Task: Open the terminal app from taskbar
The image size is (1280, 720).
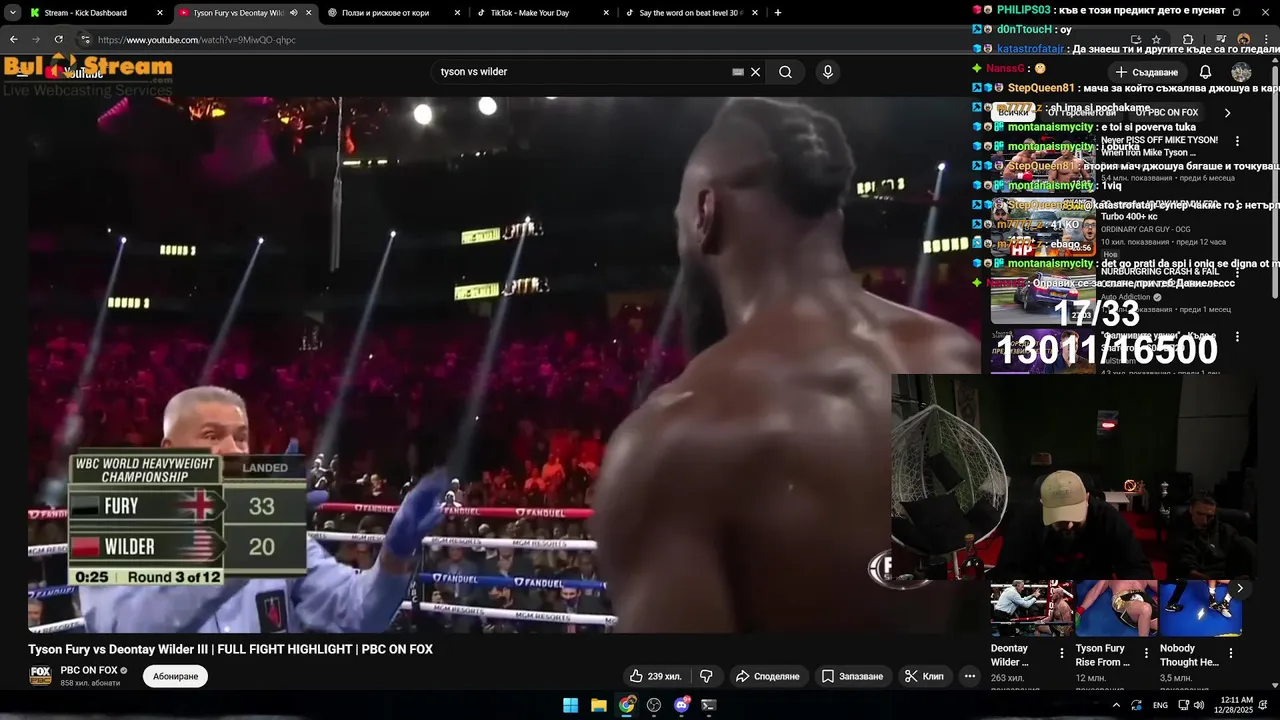Action: (x=709, y=705)
